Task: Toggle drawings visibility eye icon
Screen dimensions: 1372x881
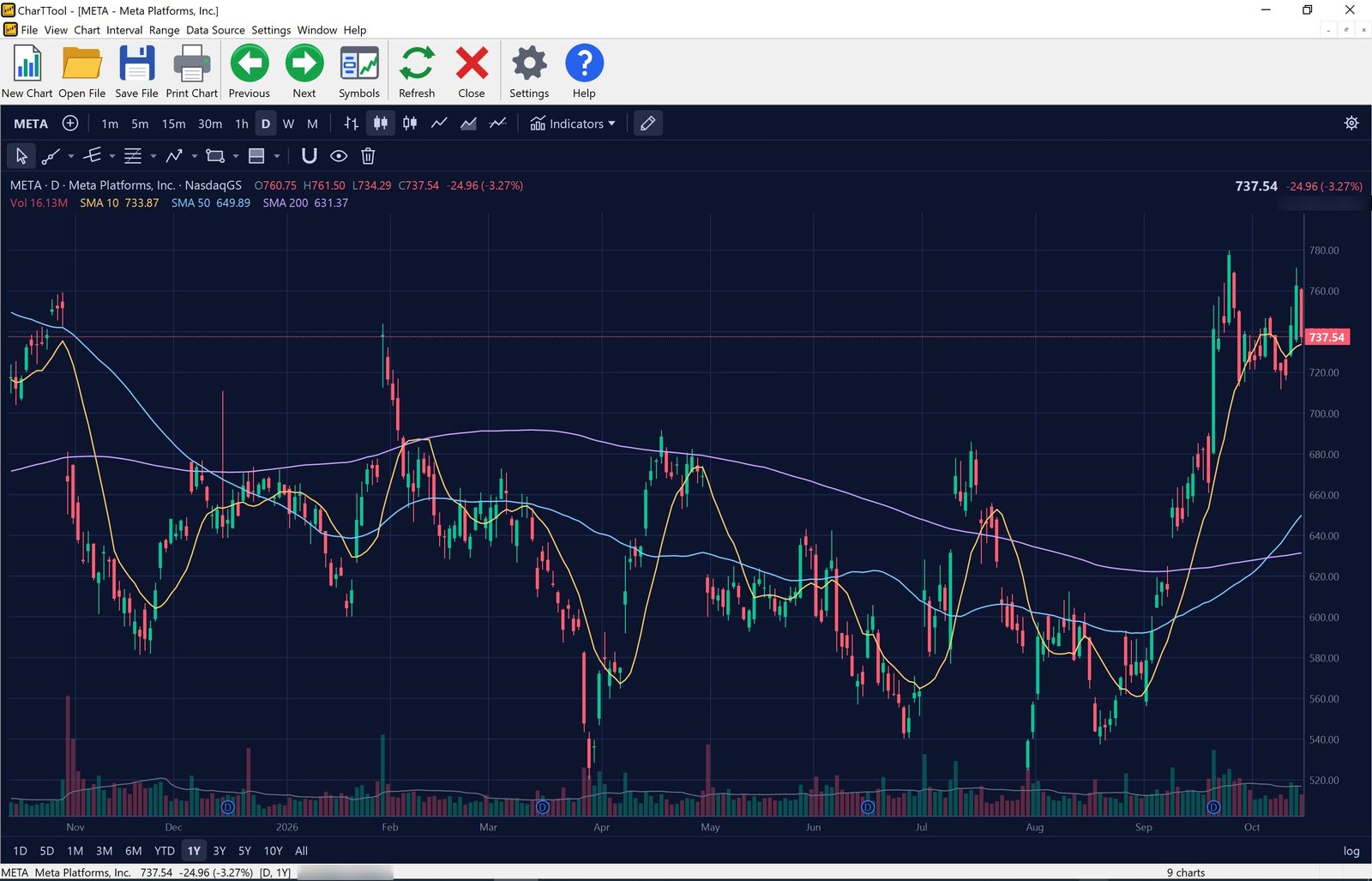Action: (339, 156)
